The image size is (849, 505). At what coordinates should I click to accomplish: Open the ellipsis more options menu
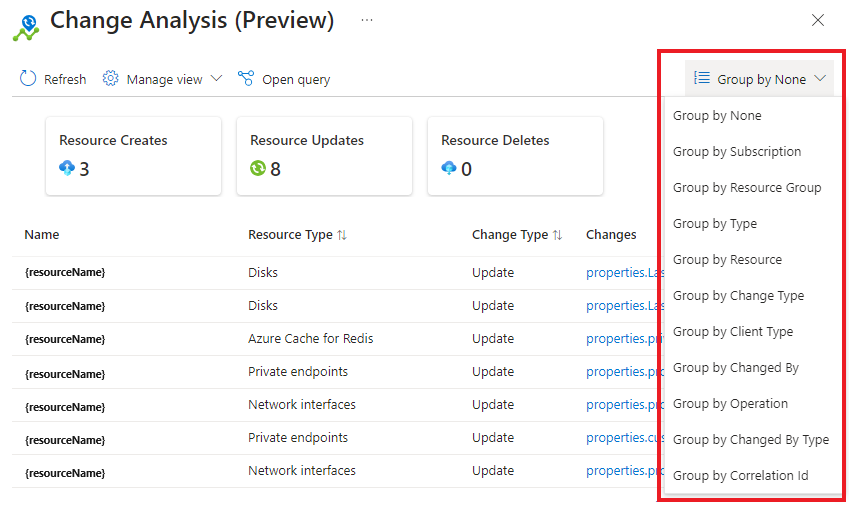point(367,20)
